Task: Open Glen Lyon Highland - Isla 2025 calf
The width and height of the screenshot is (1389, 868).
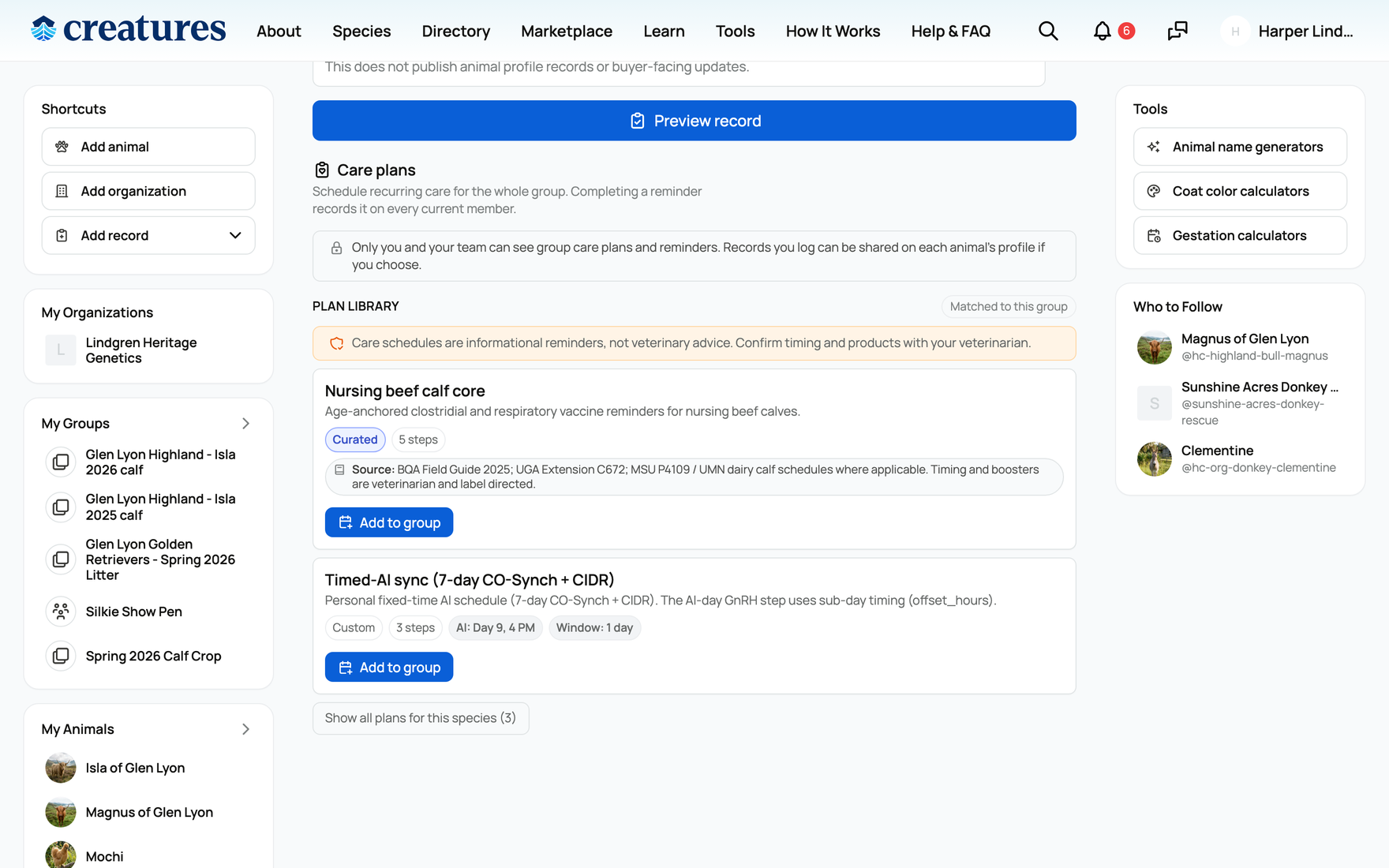Action: pyautogui.click(x=160, y=507)
